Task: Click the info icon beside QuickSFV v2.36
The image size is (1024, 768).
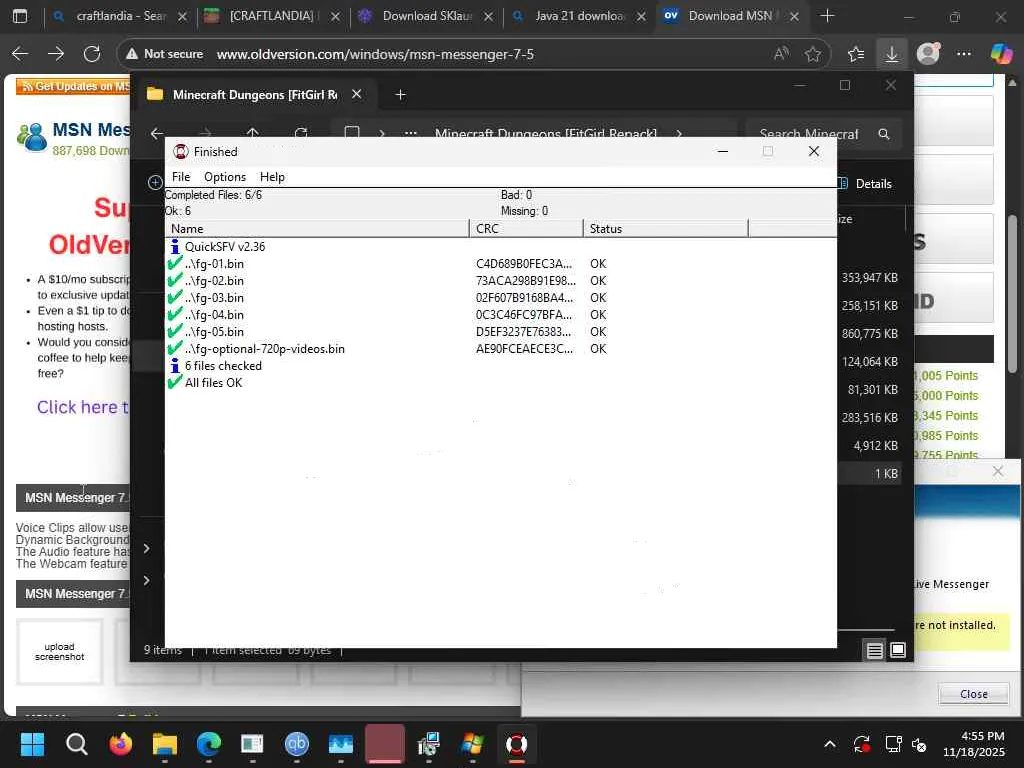Action: point(174,246)
